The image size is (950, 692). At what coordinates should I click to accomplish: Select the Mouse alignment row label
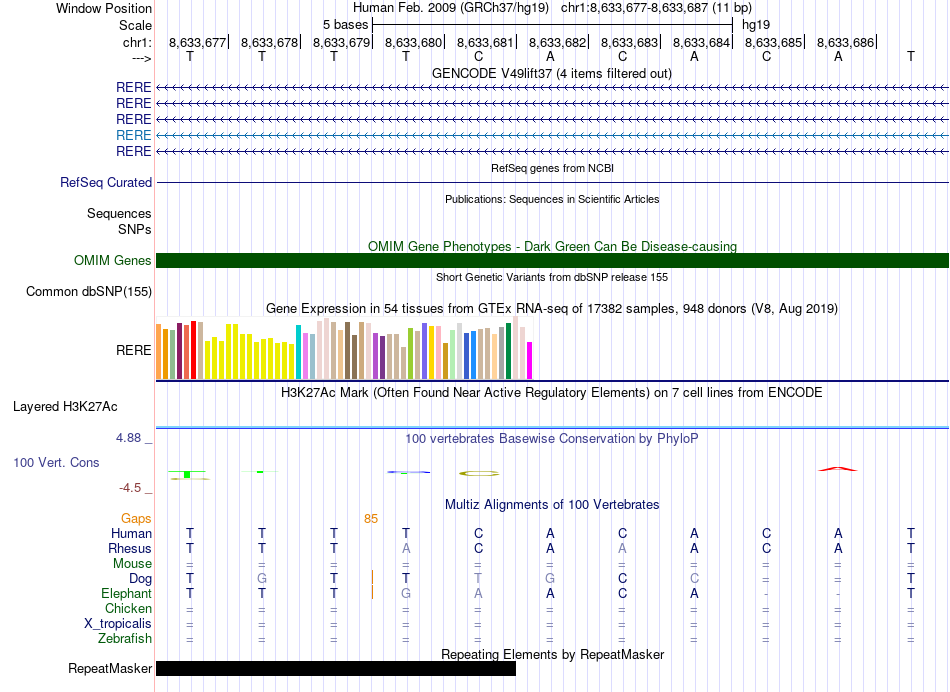click(x=132, y=564)
